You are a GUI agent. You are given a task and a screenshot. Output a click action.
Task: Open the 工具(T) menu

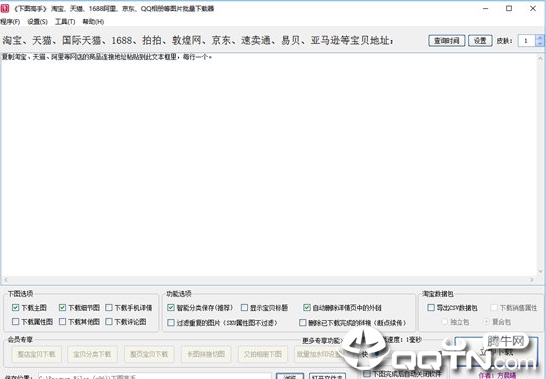coord(65,22)
